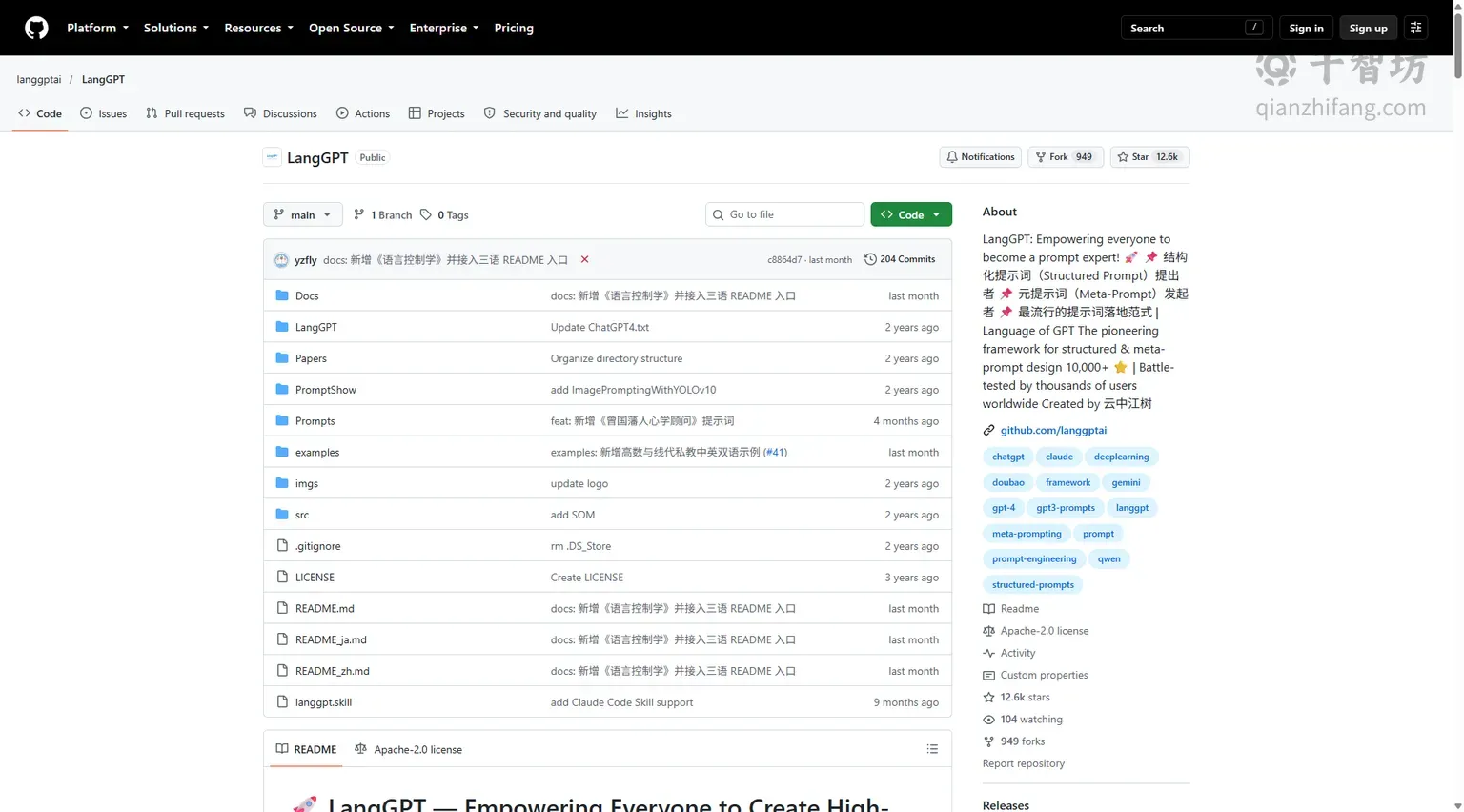Click the Star icon button

point(1149,157)
